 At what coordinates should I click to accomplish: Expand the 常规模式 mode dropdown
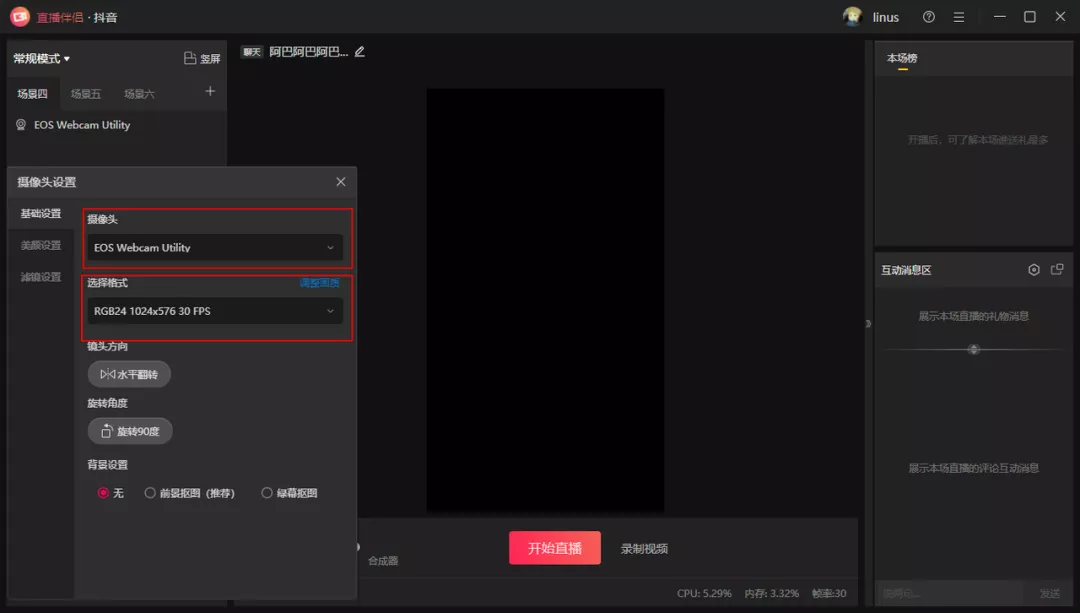coord(41,59)
